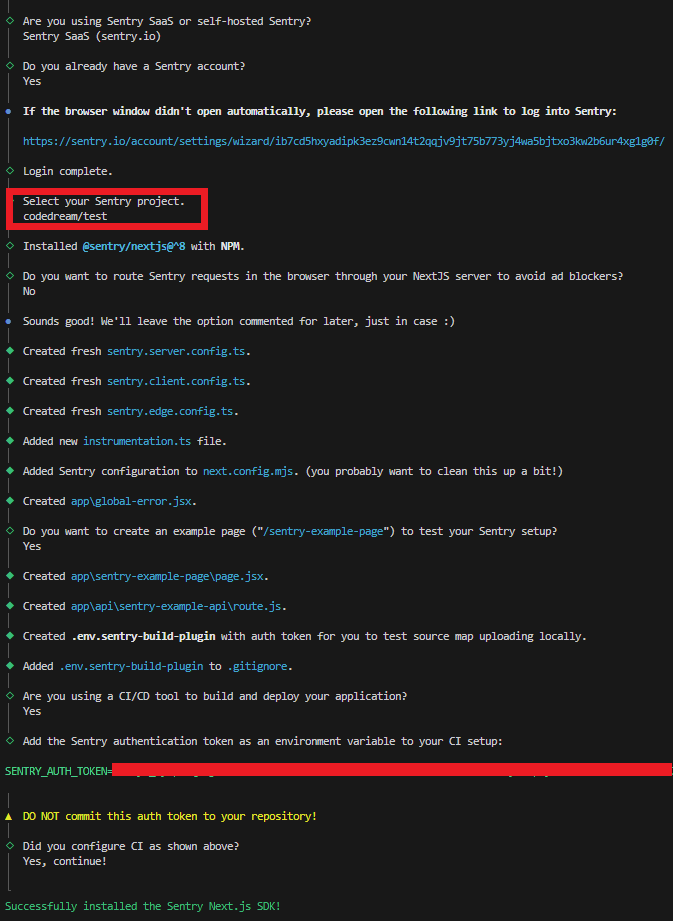Click the bold '.env.sentry-build-plugin' in the Created line

[143, 636]
